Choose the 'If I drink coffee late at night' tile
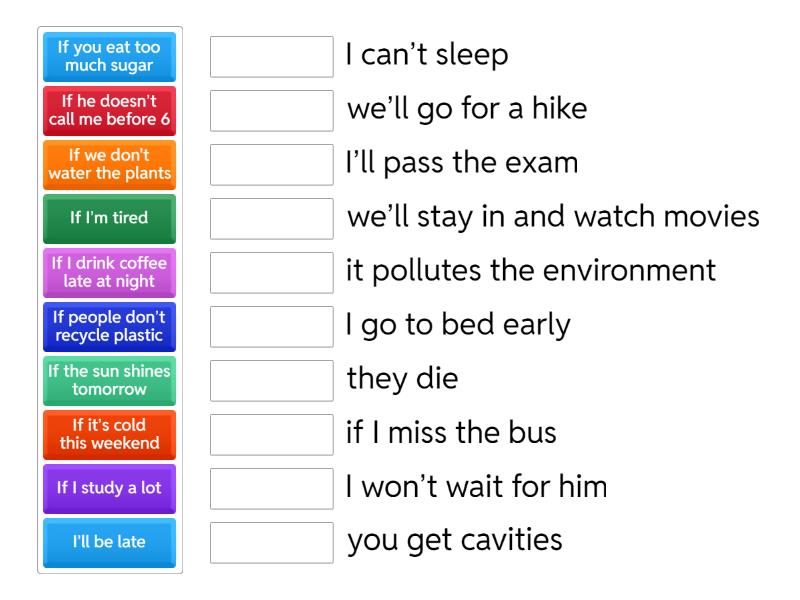The height and width of the screenshot is (600, 800). tap(110, 273)
